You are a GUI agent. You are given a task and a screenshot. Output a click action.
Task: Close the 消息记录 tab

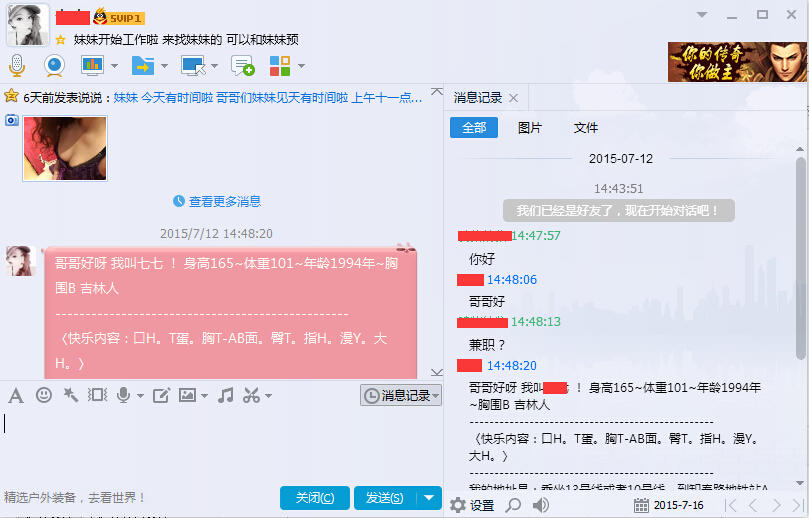[x=513, y=98]
